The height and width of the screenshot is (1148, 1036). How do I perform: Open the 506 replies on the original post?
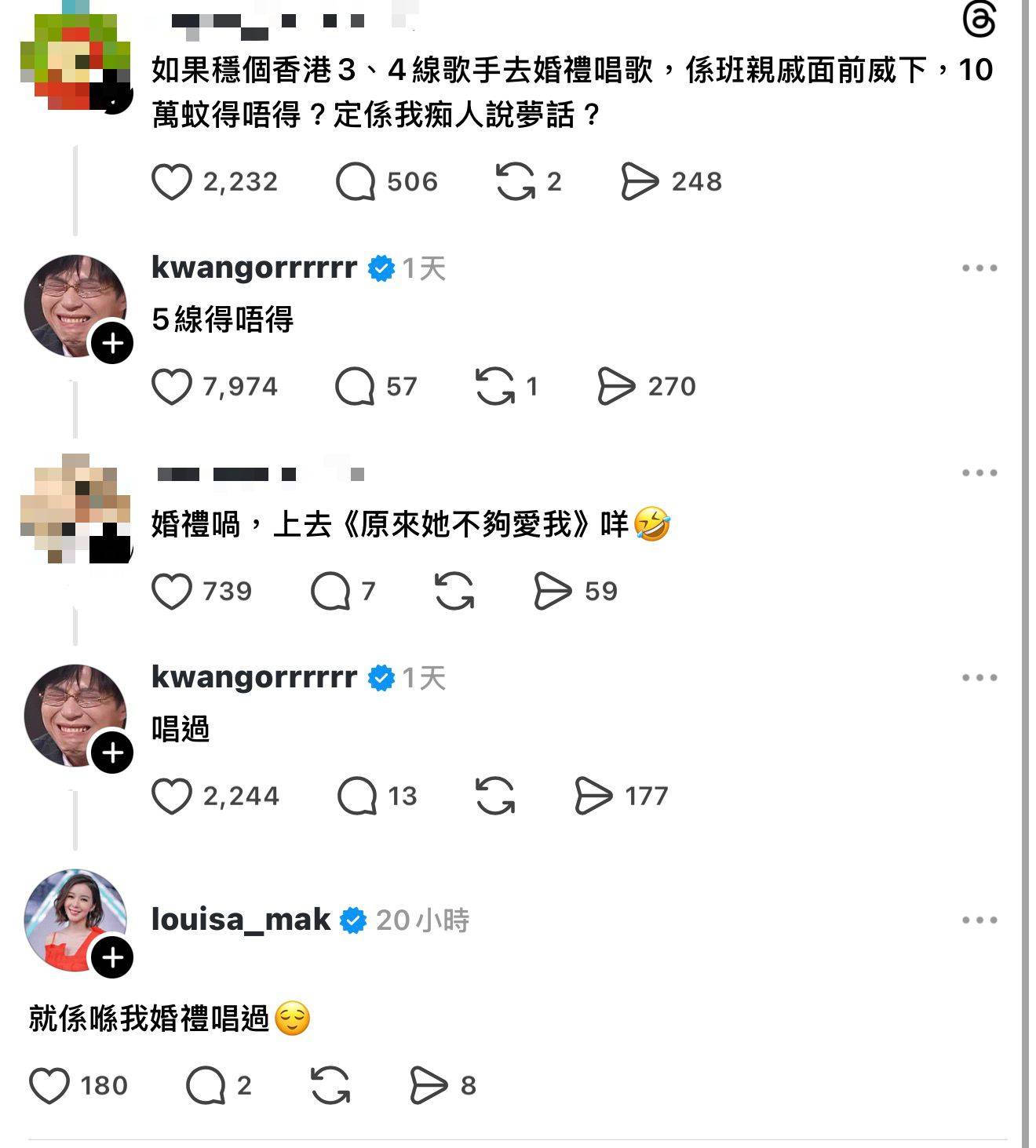(x=356, y=182)
